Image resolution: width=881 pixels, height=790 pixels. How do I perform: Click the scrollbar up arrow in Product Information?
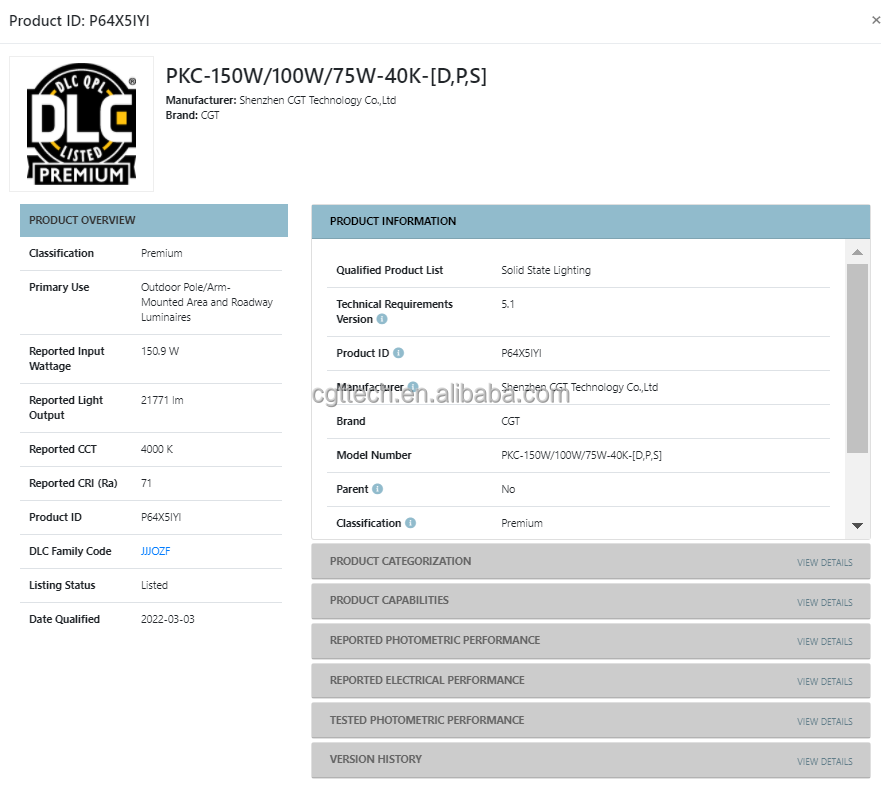tap(857, 252)
